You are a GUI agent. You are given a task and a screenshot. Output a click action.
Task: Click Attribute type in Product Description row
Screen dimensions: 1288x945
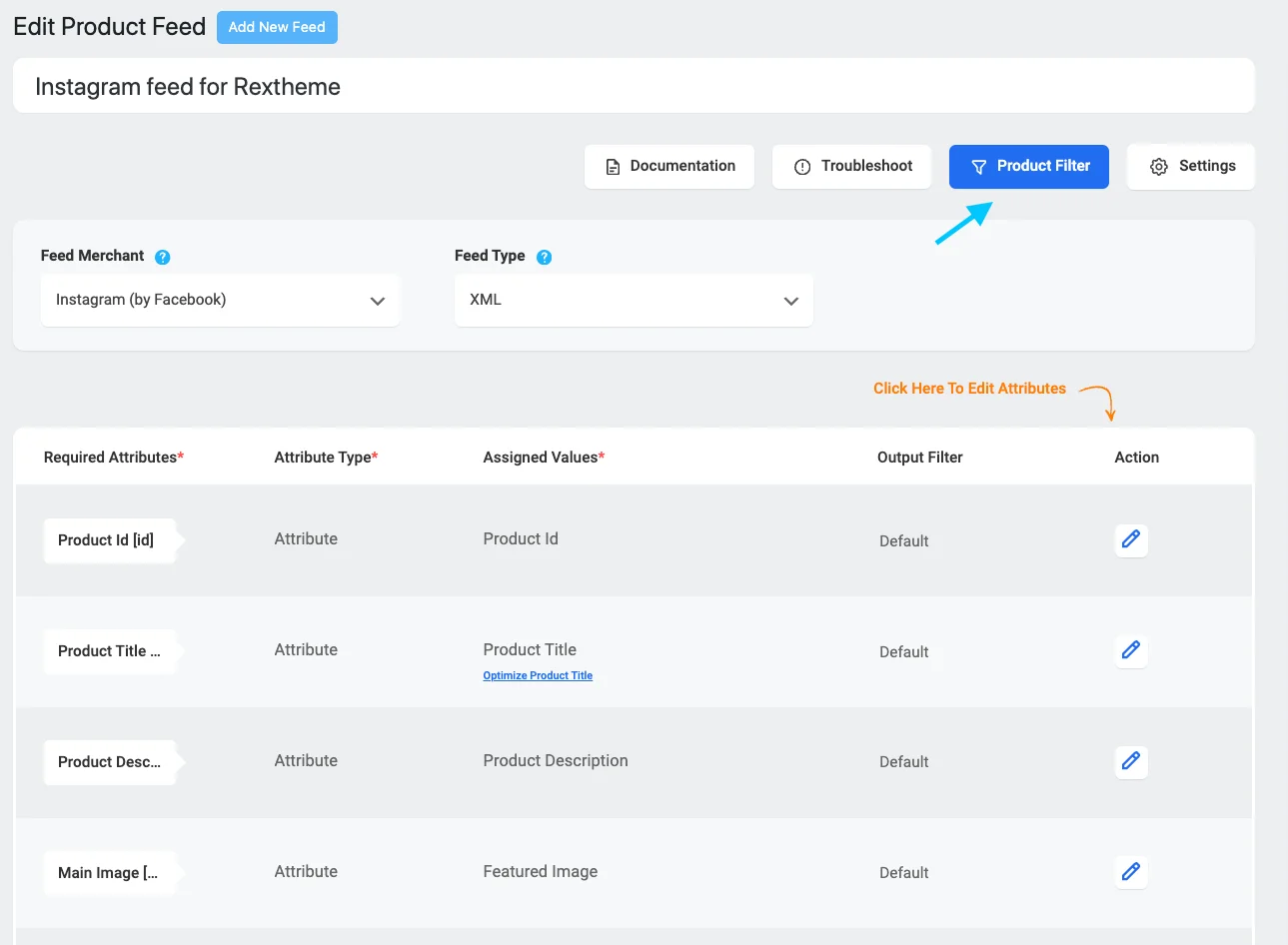(x=306, y=760)
